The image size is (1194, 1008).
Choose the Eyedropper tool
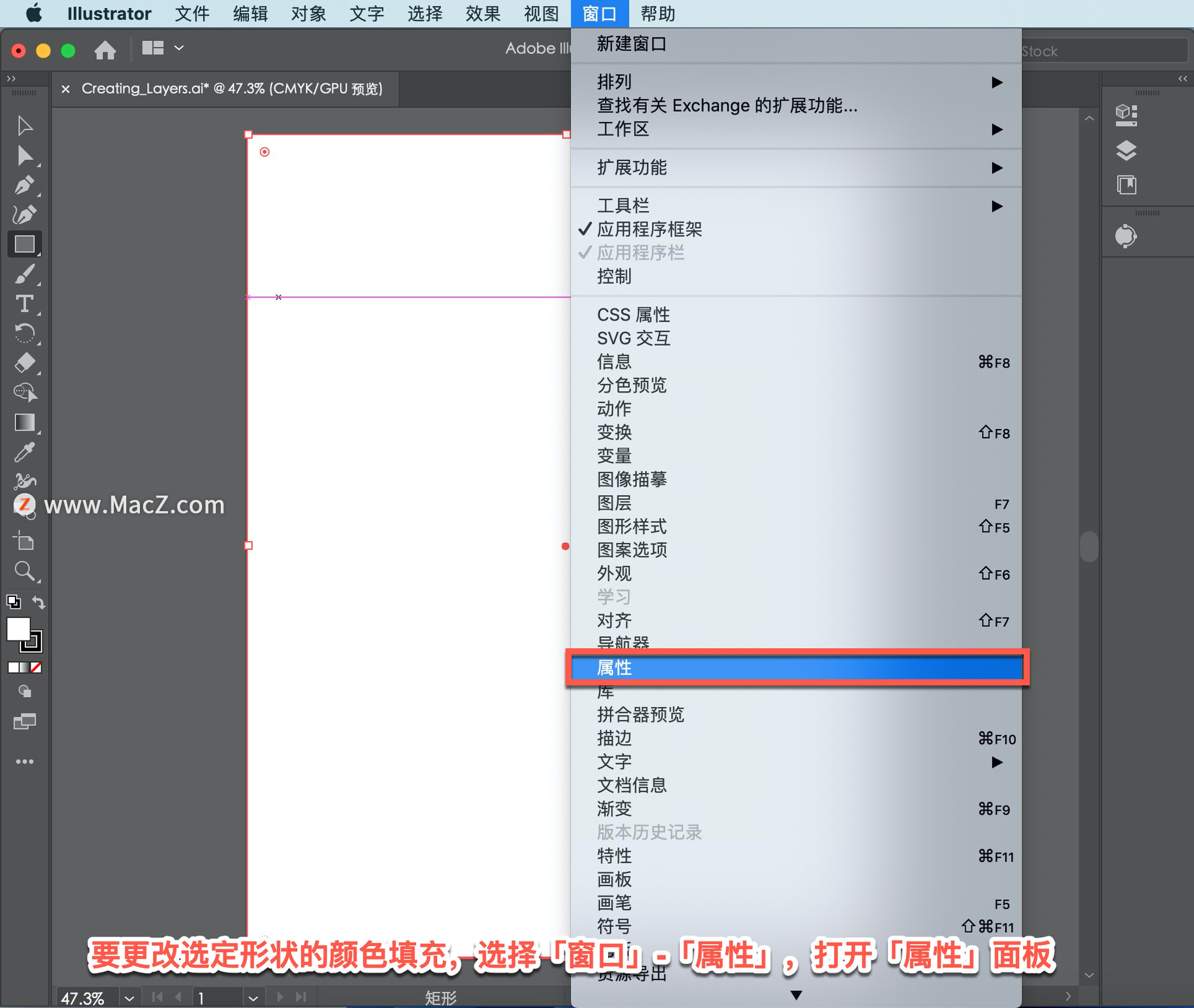click(24, 452)
